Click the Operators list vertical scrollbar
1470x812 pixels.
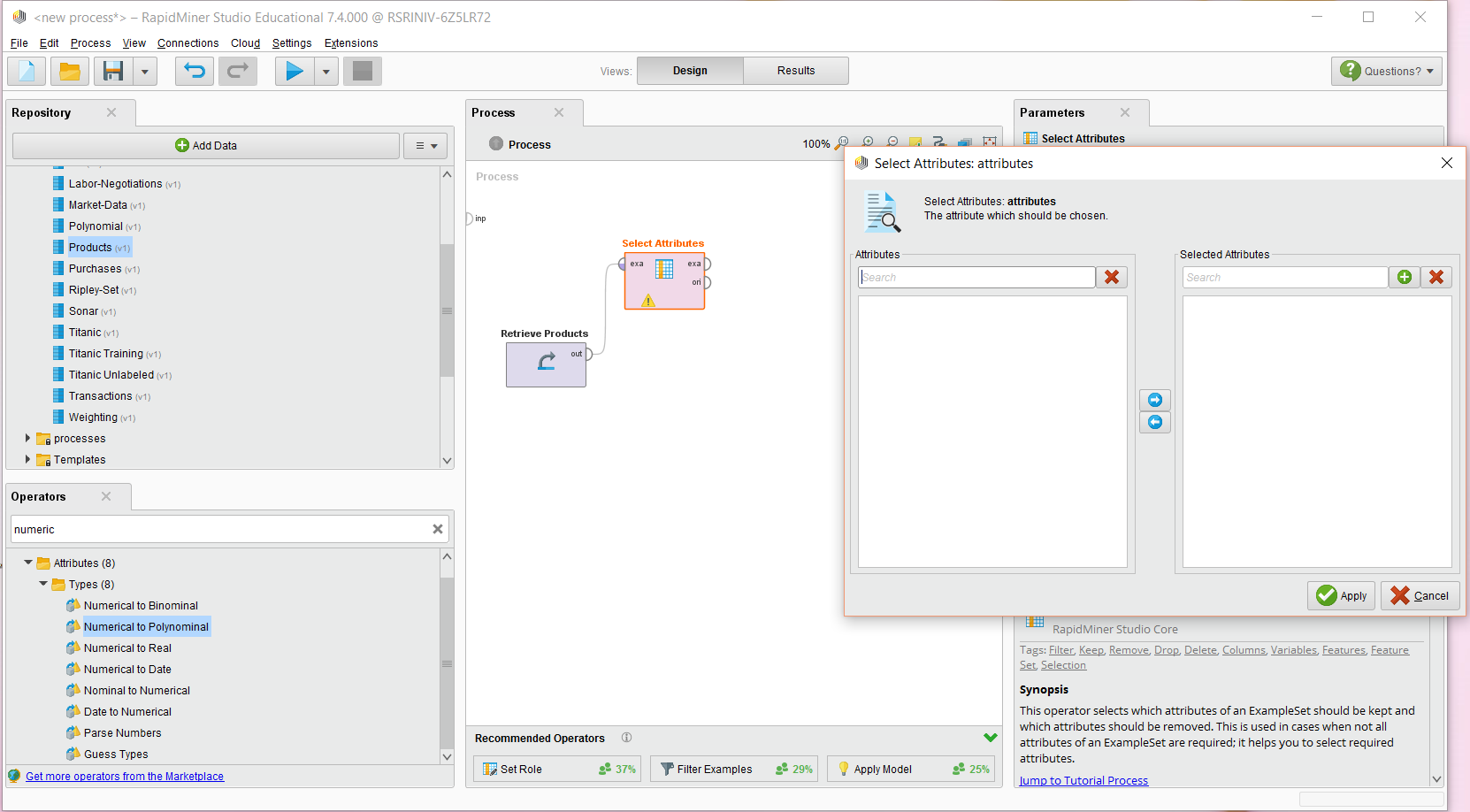coord(447,662)
